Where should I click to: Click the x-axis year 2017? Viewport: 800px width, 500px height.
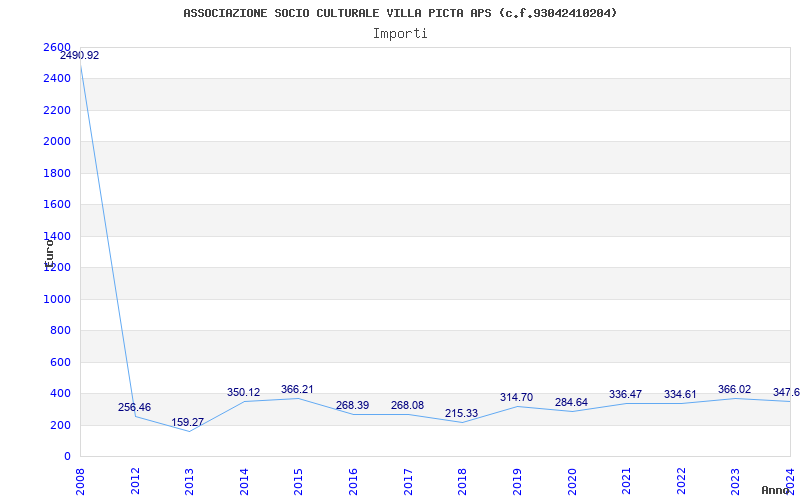coord(408,482)
